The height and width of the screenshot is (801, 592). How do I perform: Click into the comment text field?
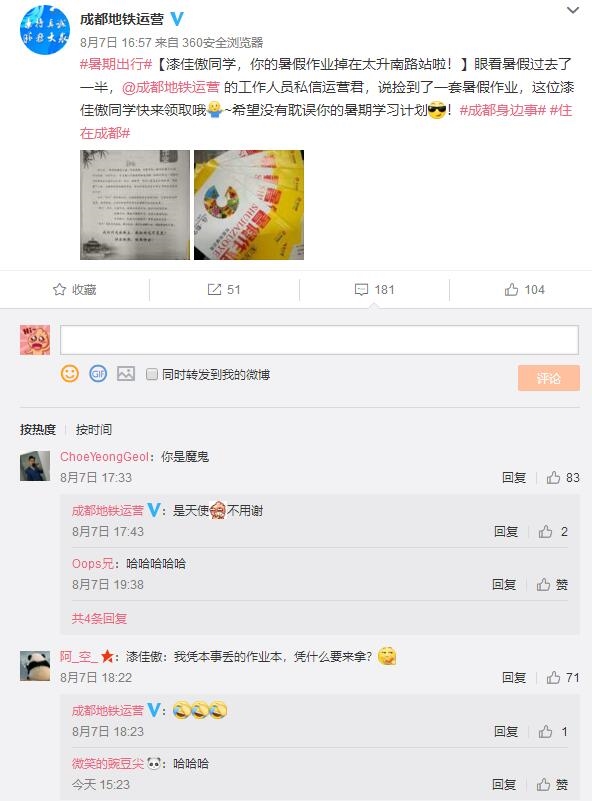click(319, 340)
